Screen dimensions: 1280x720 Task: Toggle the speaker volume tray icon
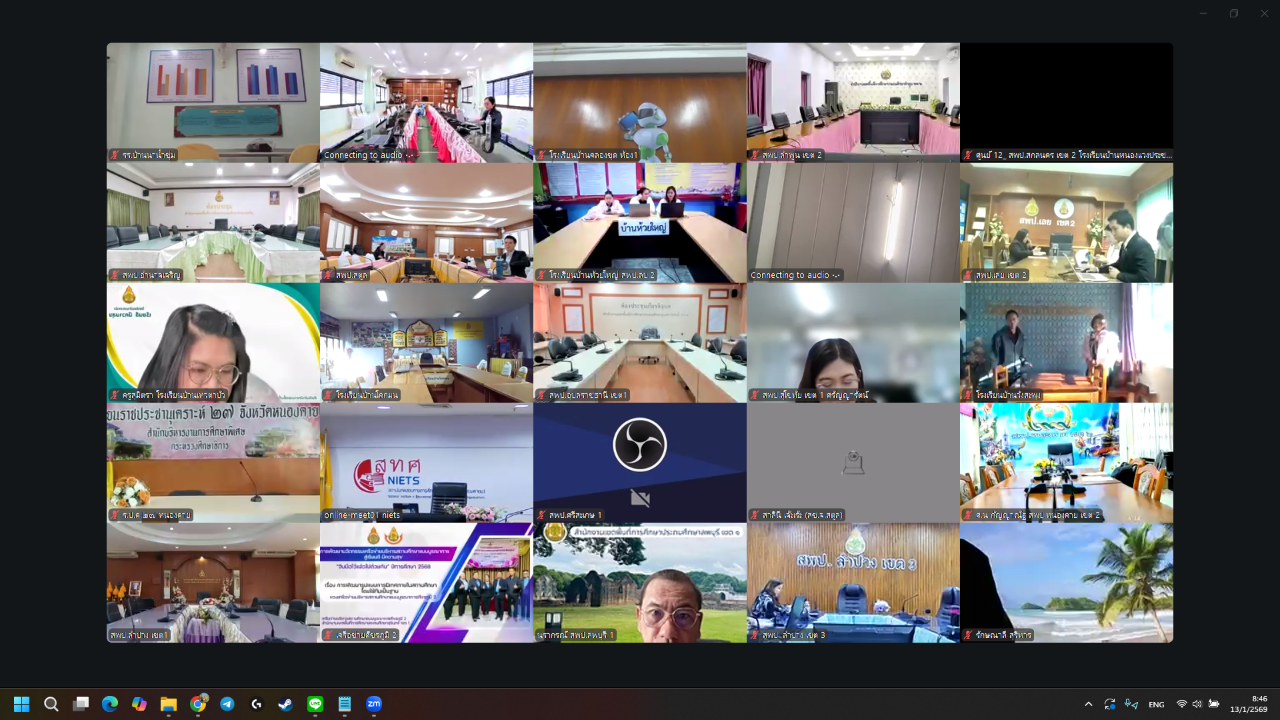[x=1197, y=704]
